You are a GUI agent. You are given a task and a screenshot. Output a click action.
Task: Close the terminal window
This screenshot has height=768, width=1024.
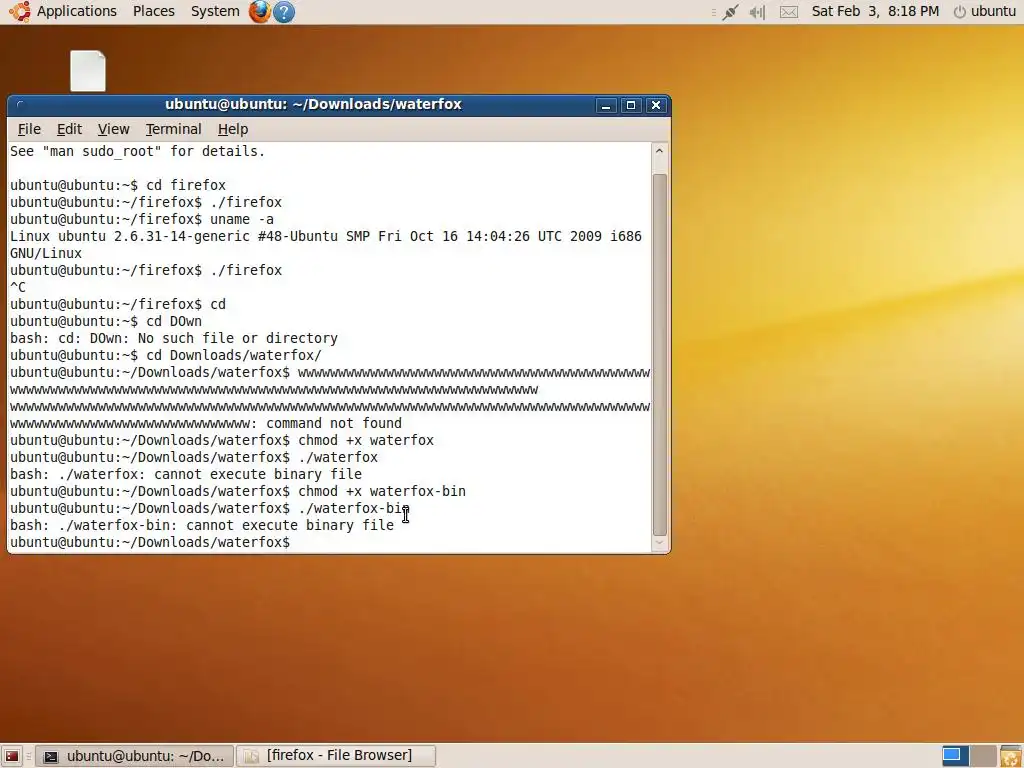[656, 105]
